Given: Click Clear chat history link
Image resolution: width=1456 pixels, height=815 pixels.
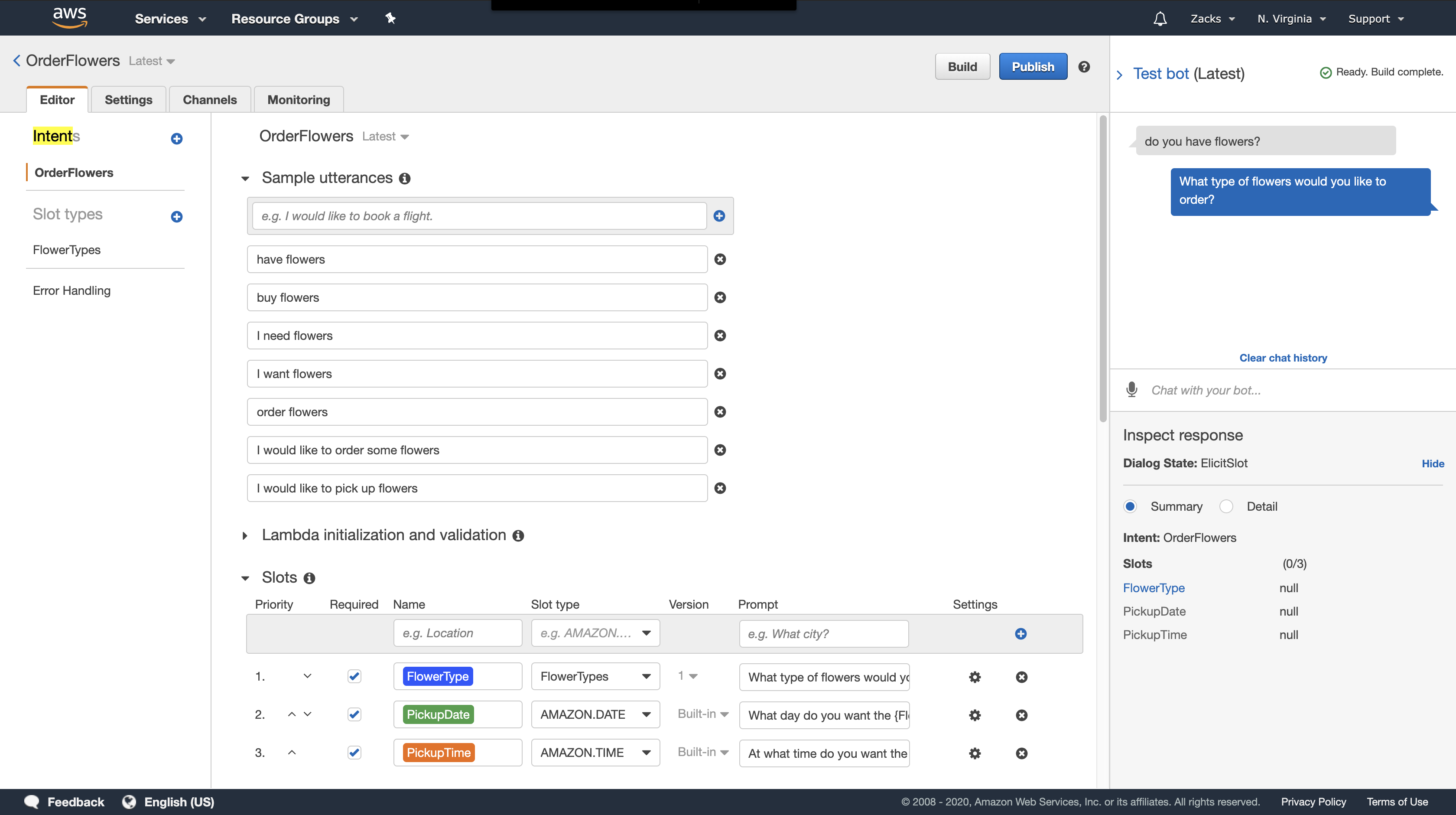Looking at the screenshot, I should point(1283,358).
